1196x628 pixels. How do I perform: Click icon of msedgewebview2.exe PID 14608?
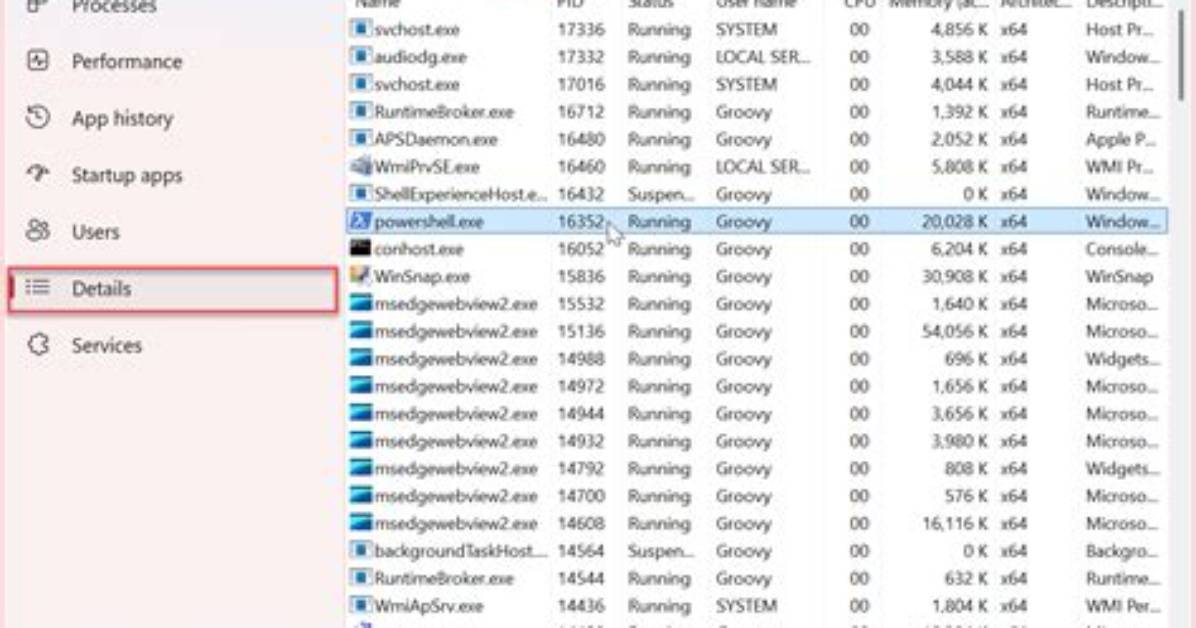360,523
